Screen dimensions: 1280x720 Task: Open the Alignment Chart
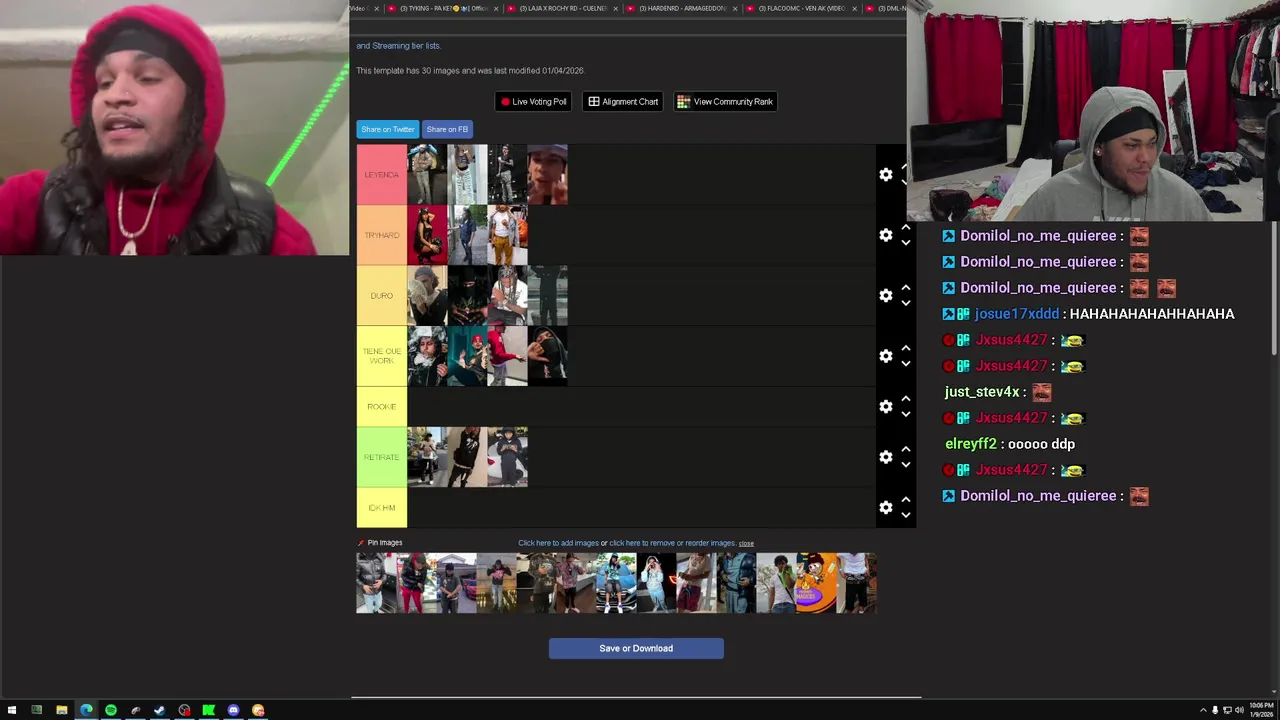pyautogui.click(x=623, y=102)
